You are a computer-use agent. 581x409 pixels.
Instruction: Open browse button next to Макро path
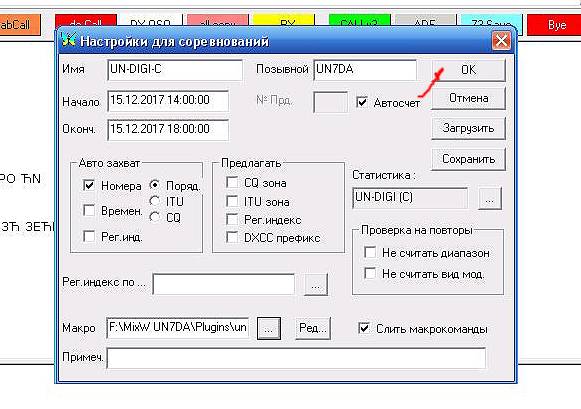269,328
